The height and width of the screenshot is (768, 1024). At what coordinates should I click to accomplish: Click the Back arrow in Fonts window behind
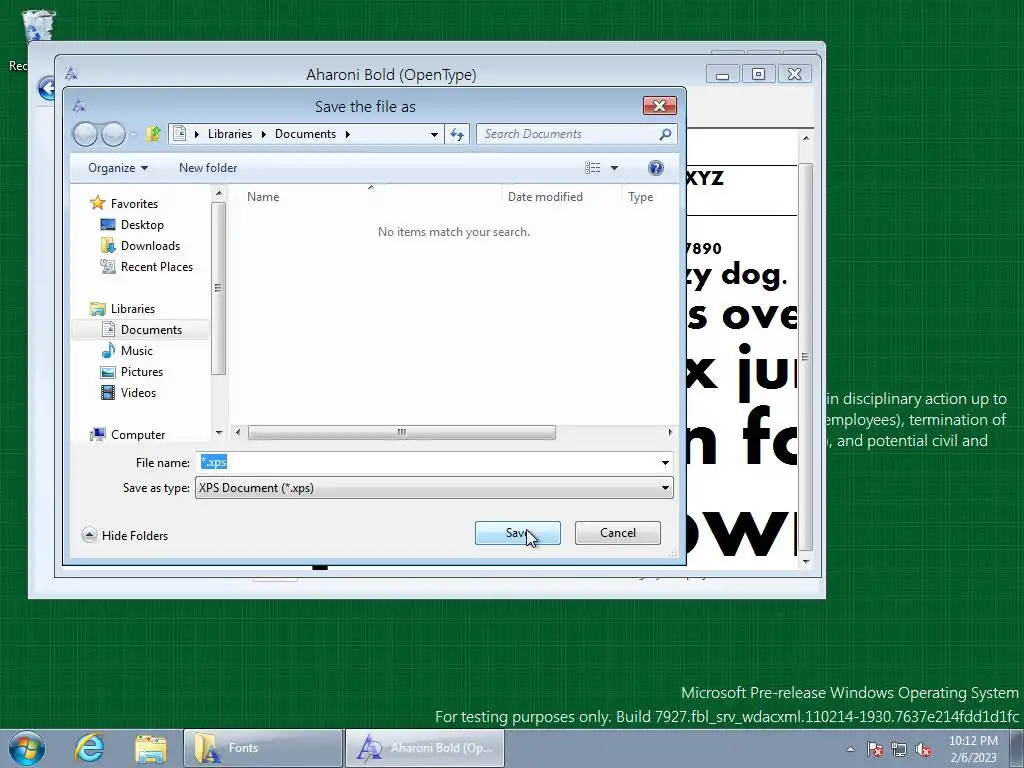[46, 88]
